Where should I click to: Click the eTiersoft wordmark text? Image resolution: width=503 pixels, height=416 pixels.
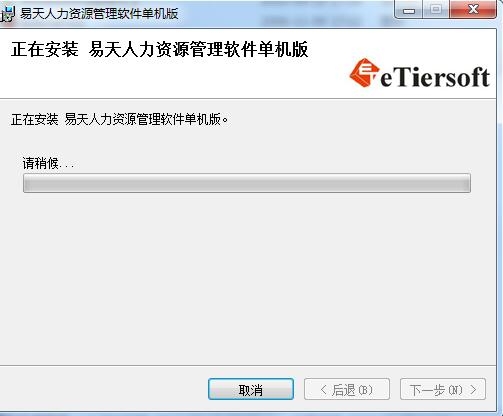click(x=435, y=77)
